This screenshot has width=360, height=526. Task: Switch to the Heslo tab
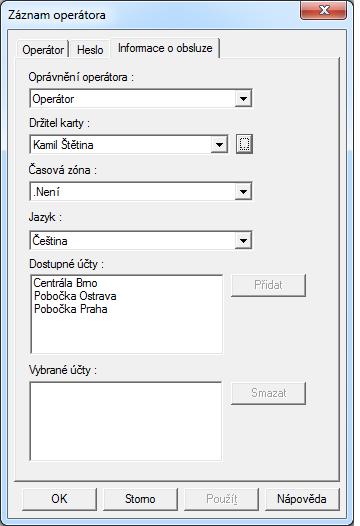(90, 50)
